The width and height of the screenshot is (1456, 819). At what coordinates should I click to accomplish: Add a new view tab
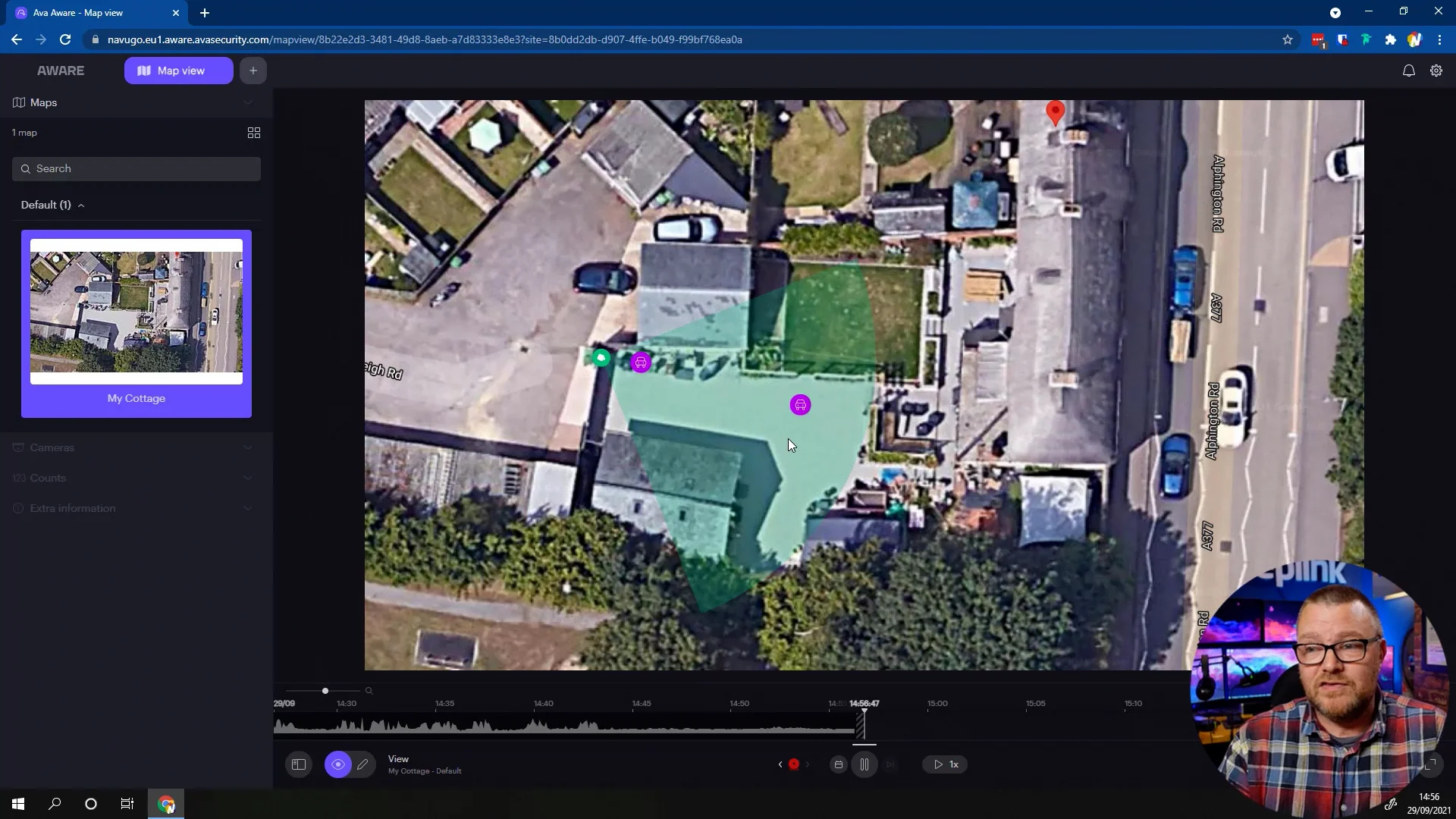pyautogui.click(x=253, y=71)
